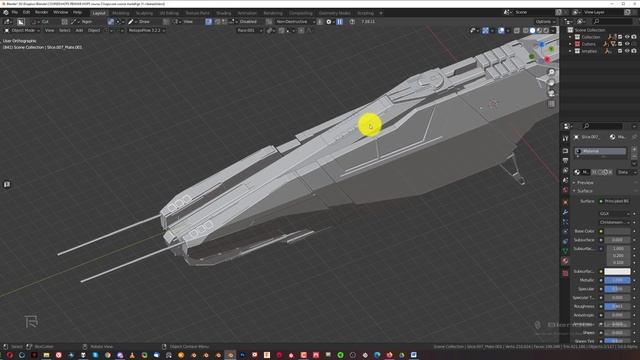Disable Collection in renders via camera icon
The height and width of the screenshot is (360, 640).
[634, 37]
